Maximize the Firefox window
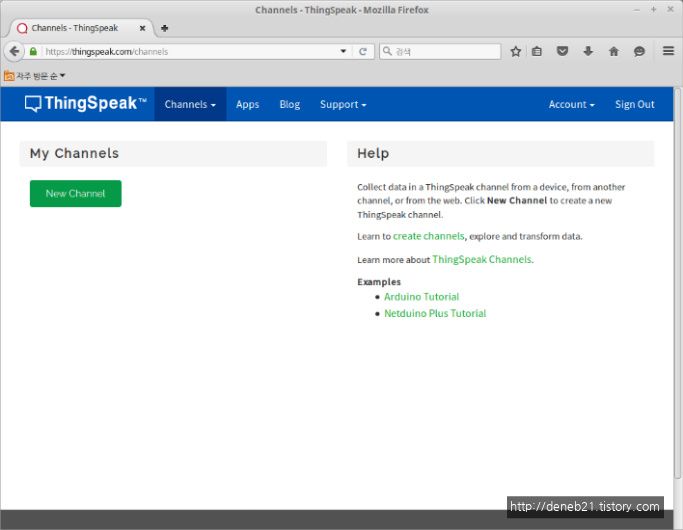683x530 pixels. (653, 10)
